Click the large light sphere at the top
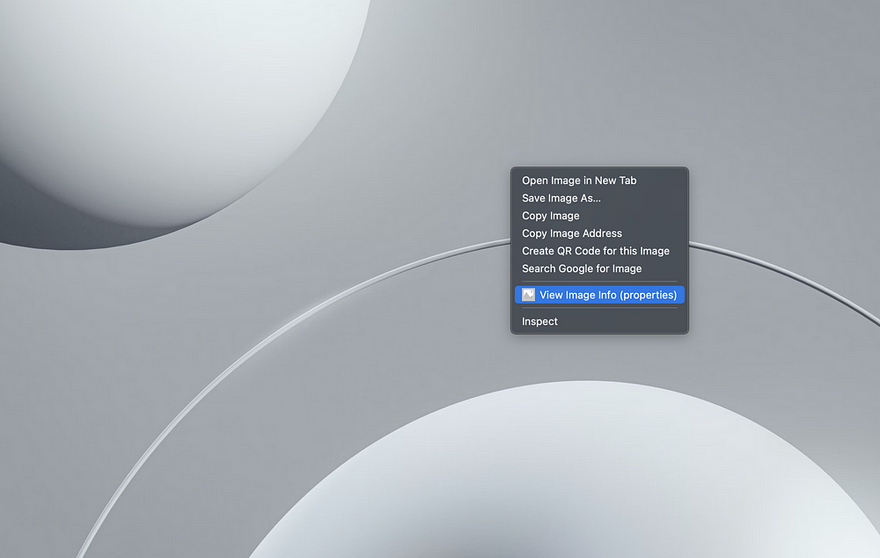This screenshot has height=558, width=880. point(168,95)
